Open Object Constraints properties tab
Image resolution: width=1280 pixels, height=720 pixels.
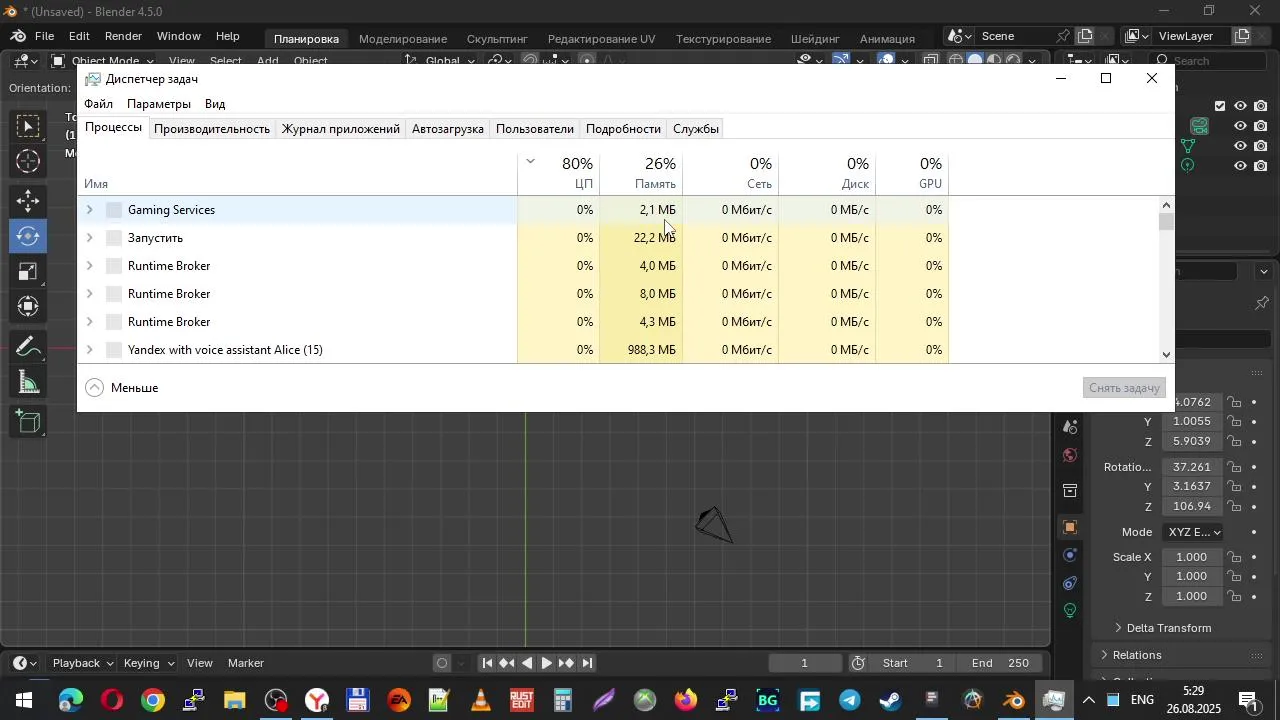tap(1070, 583)
